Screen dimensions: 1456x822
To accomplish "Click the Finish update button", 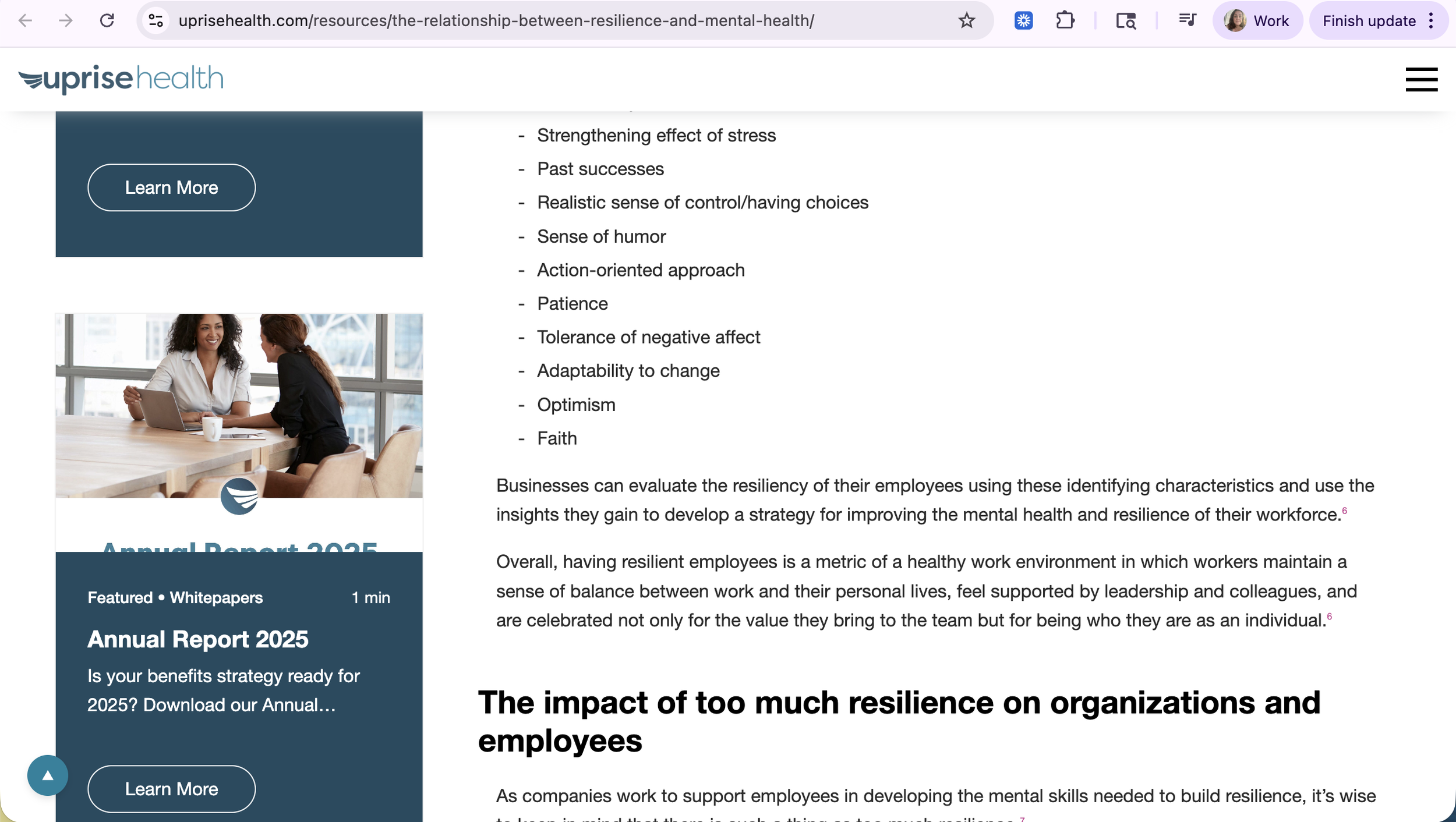I will (1368, 21).
